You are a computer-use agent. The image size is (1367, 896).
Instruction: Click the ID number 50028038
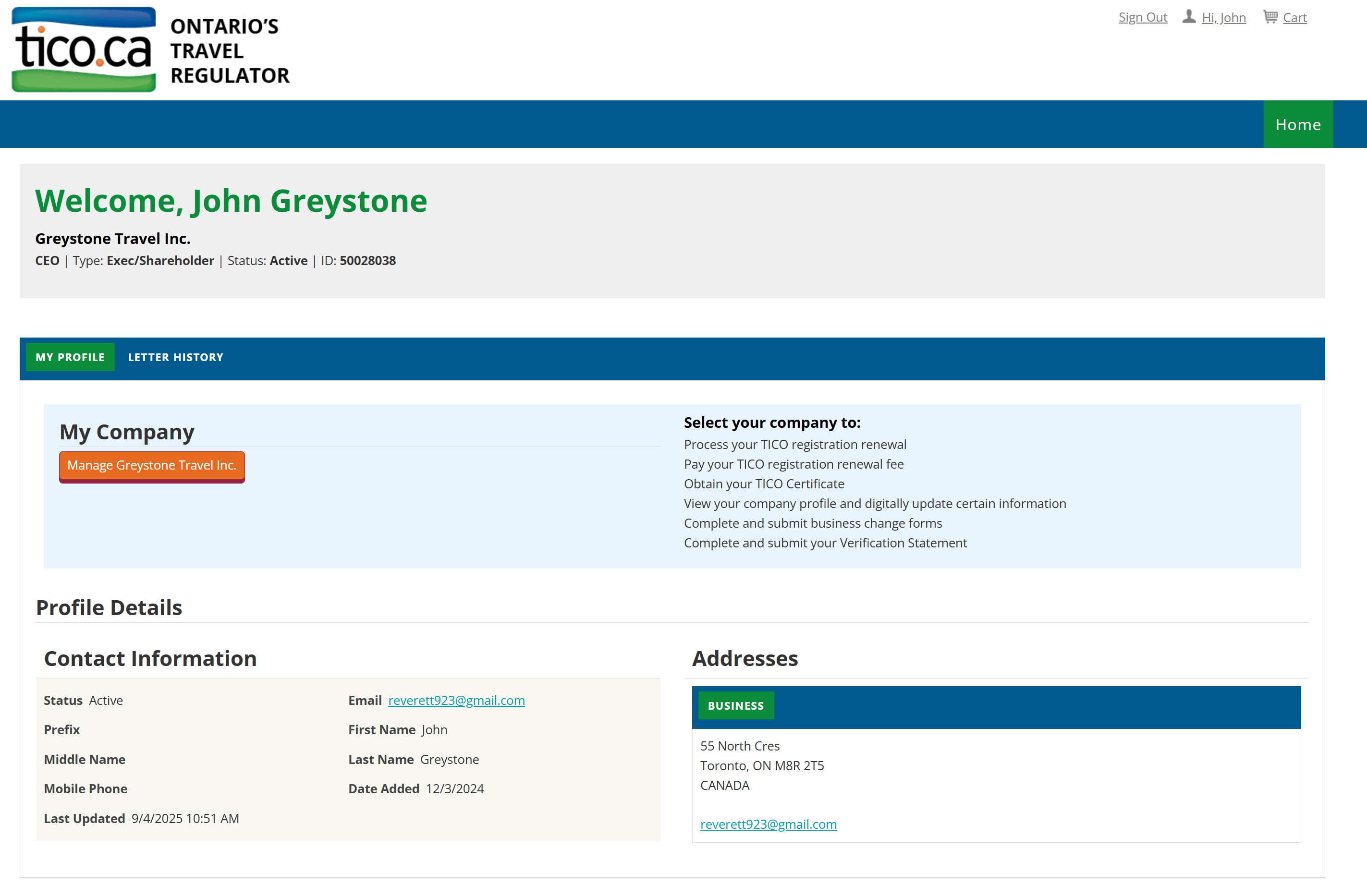pos(367,260)
